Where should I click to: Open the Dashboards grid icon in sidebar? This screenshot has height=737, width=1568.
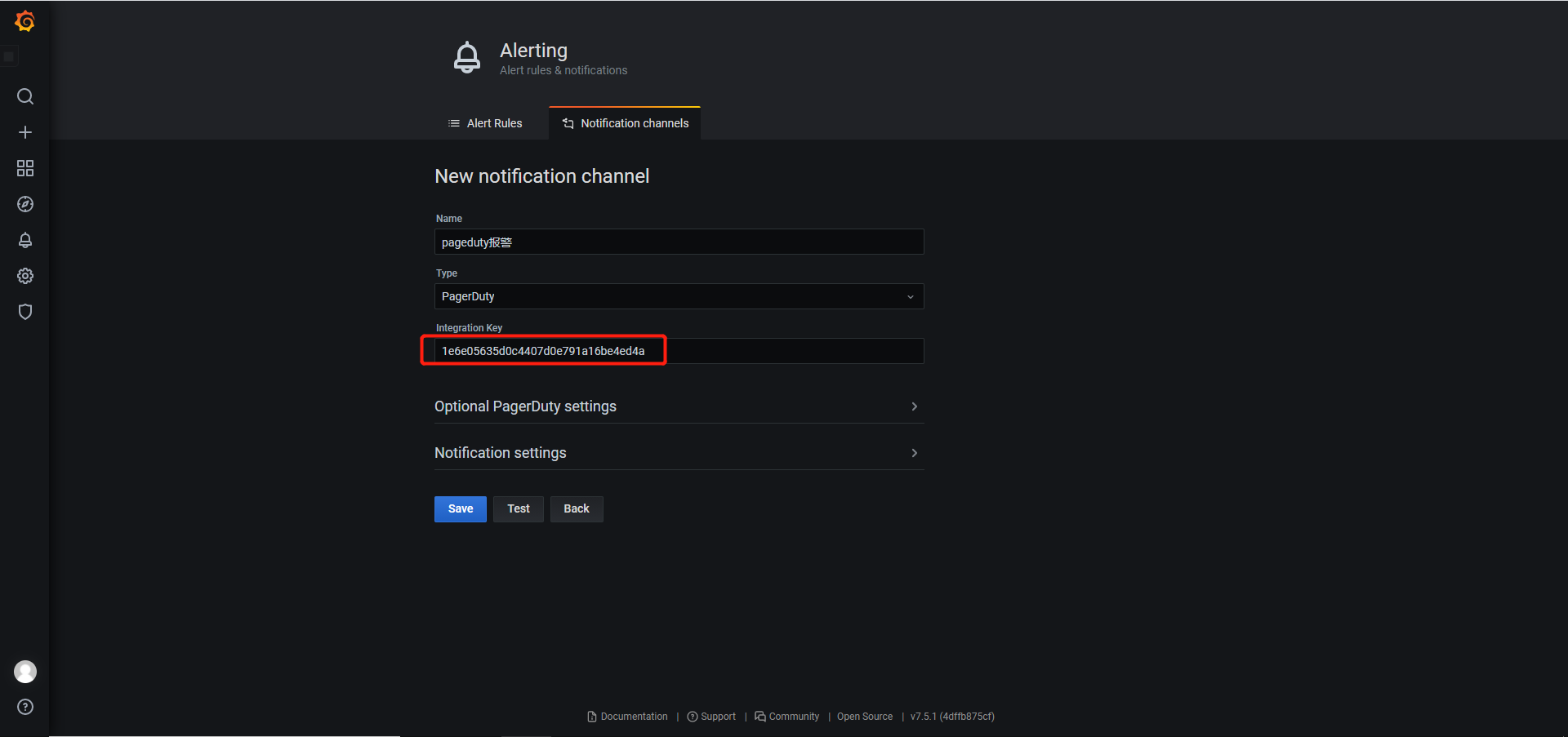click(x=25, y=168)
